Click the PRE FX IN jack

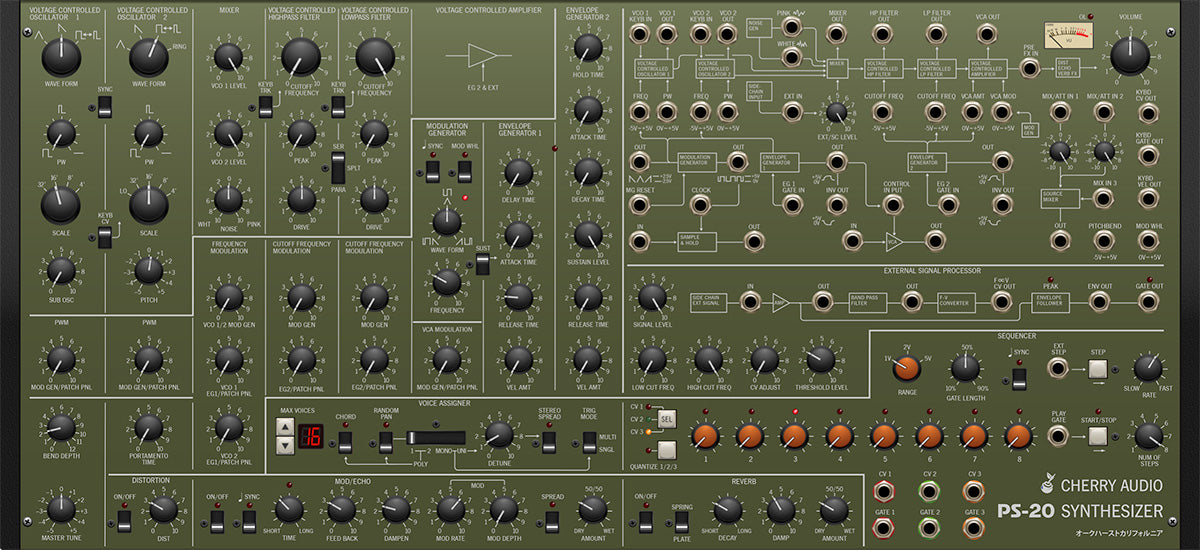tap(1029, 68)
